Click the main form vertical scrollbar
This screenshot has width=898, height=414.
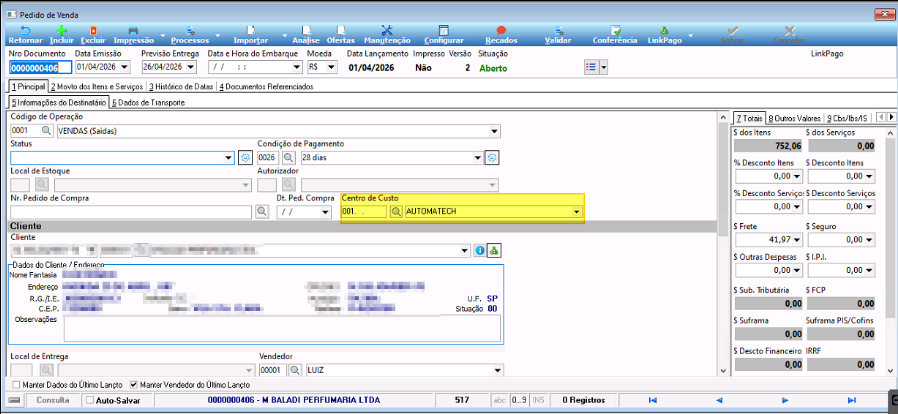coord(723,243)
